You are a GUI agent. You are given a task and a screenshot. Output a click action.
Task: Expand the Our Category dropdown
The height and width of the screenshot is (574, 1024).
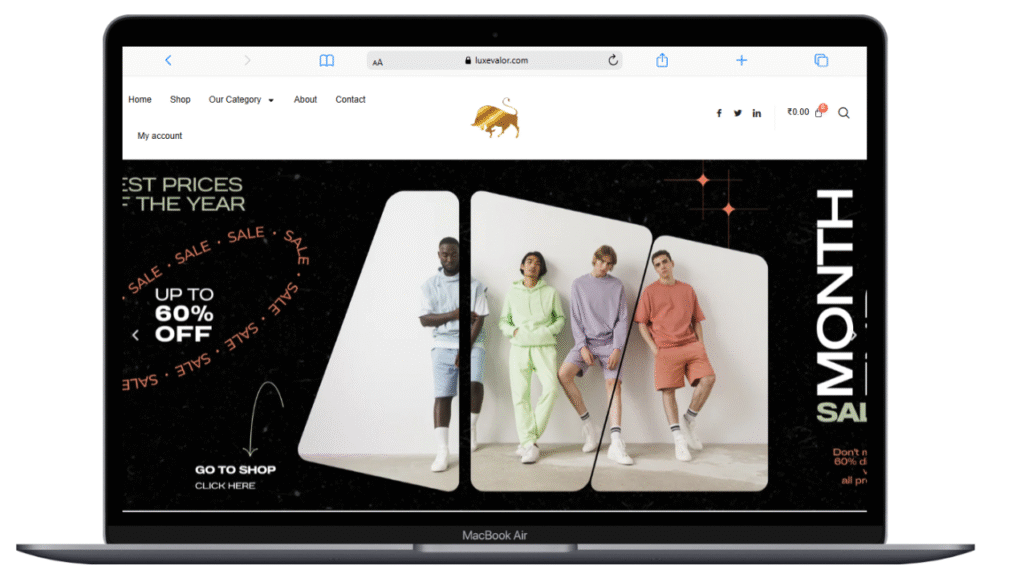[240, 100]
